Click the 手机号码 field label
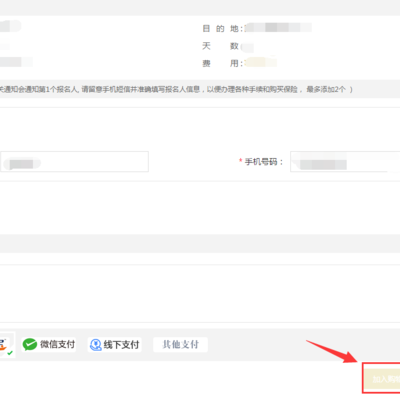The image size is (400, 400). click(x=264, y=162)
